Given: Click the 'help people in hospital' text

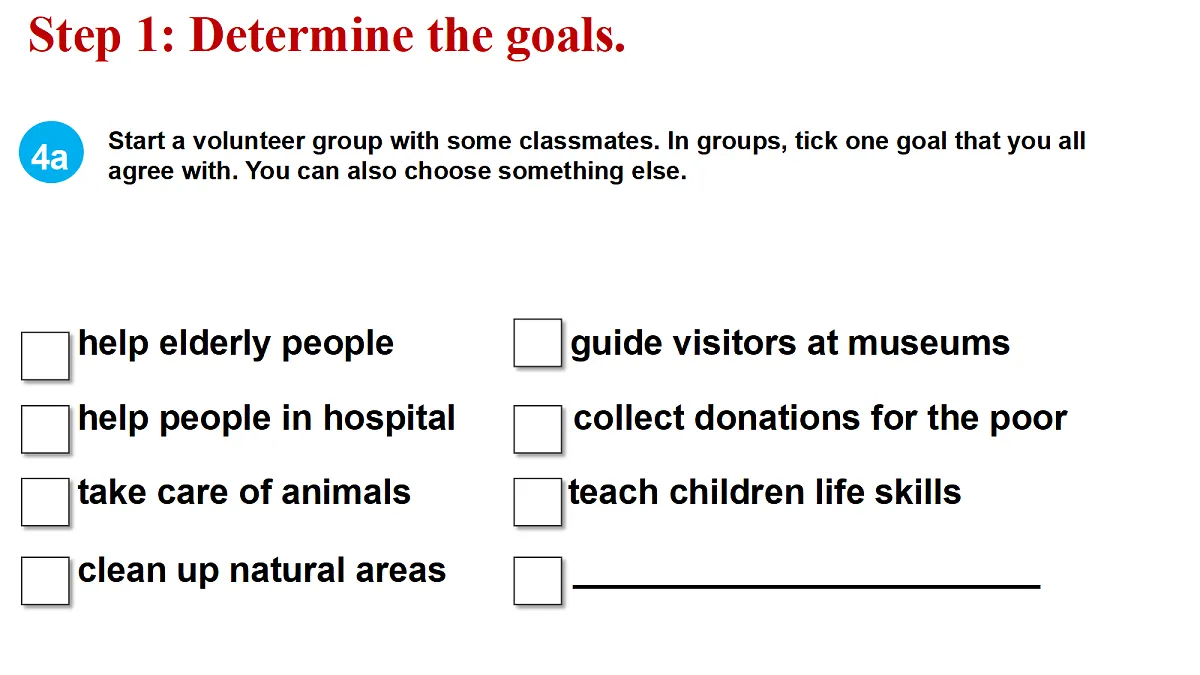Looking at the screenshot, I should [x=267, y=418].
